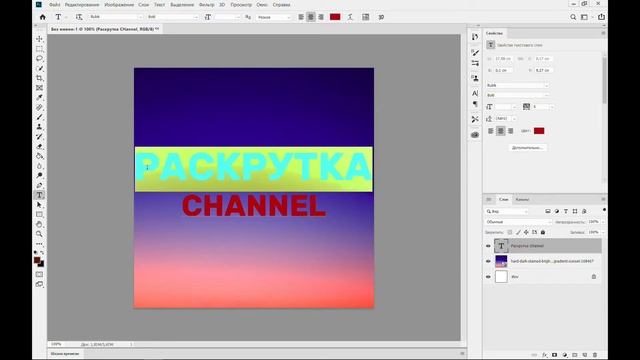Image resolution: width=640 pixels, height=360 pixels.
Task: Open layer filter type dropdown
Action: 507,211
